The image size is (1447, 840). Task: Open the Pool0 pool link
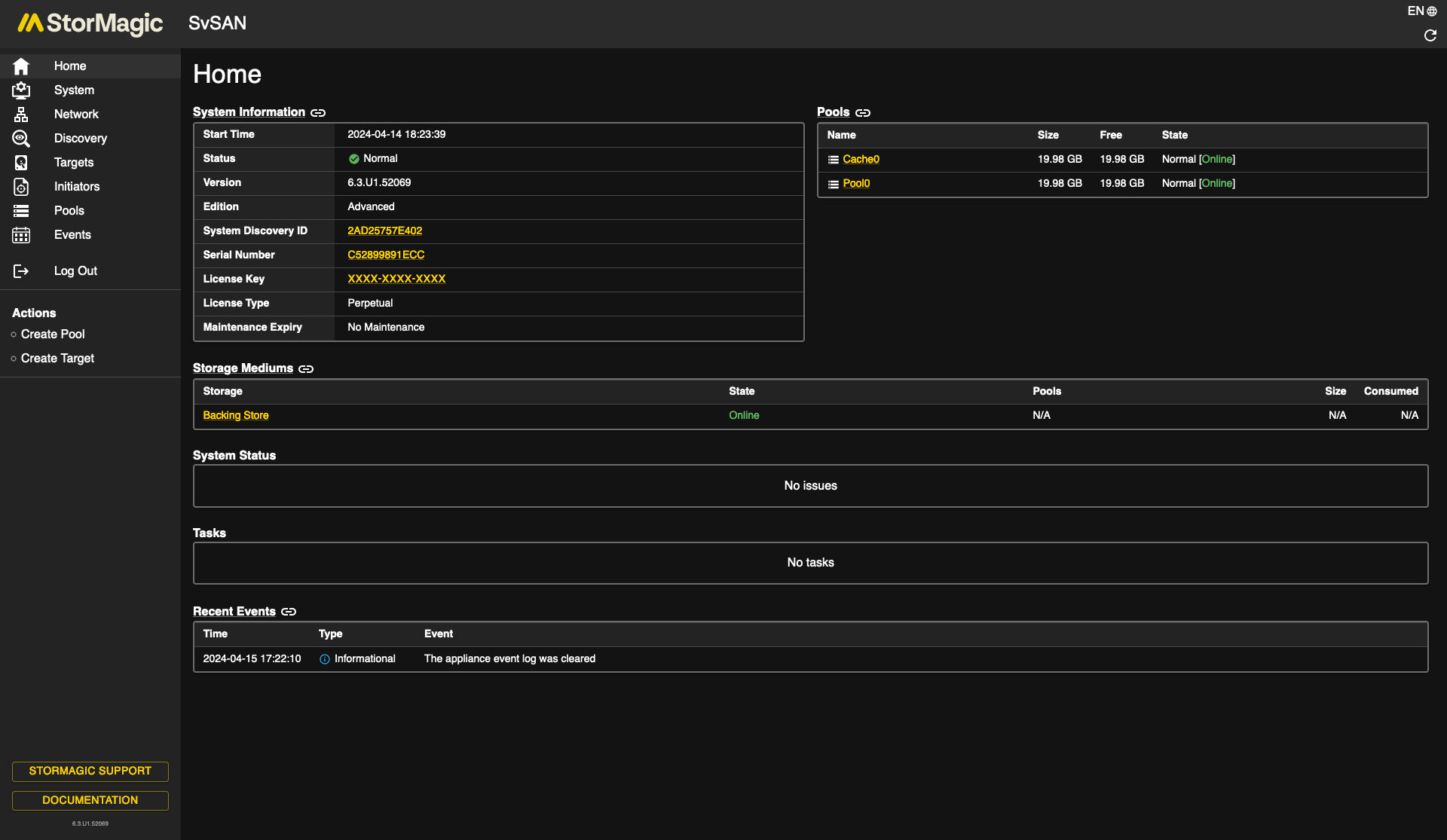coord(856,184)
